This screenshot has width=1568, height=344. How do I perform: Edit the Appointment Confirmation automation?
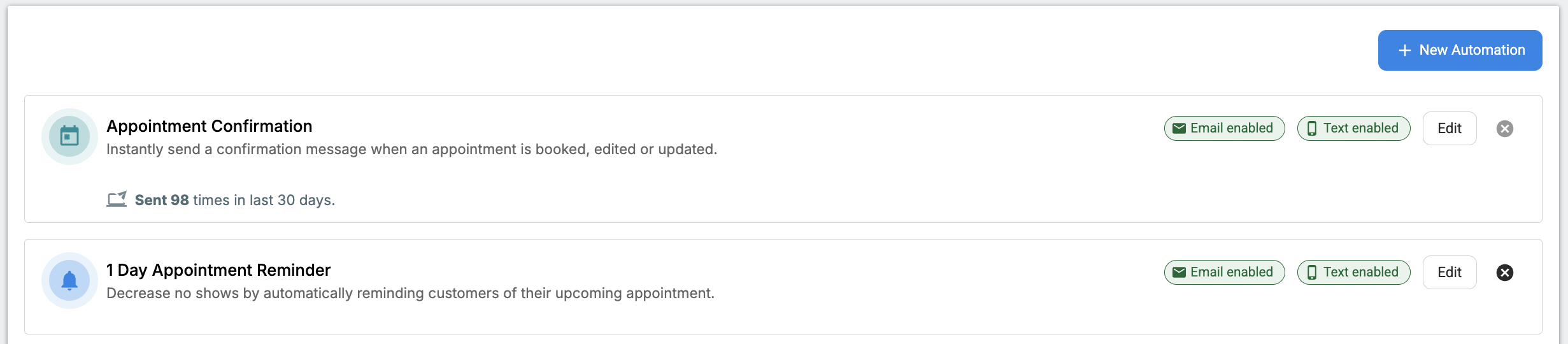[1450, 128]
